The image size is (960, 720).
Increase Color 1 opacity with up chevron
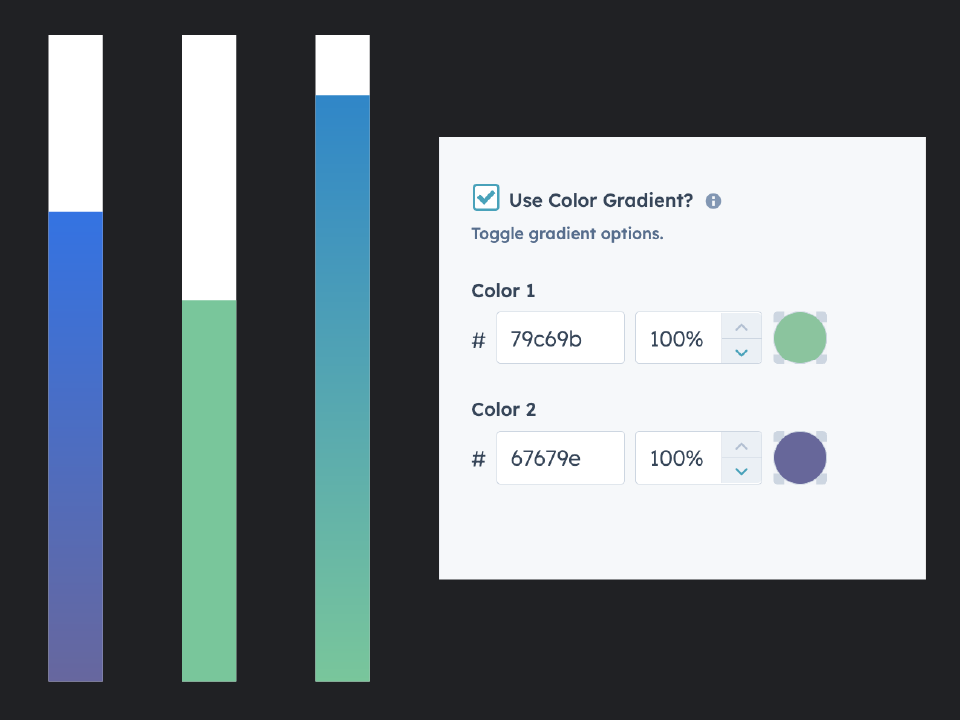click(x=741, y=326)
